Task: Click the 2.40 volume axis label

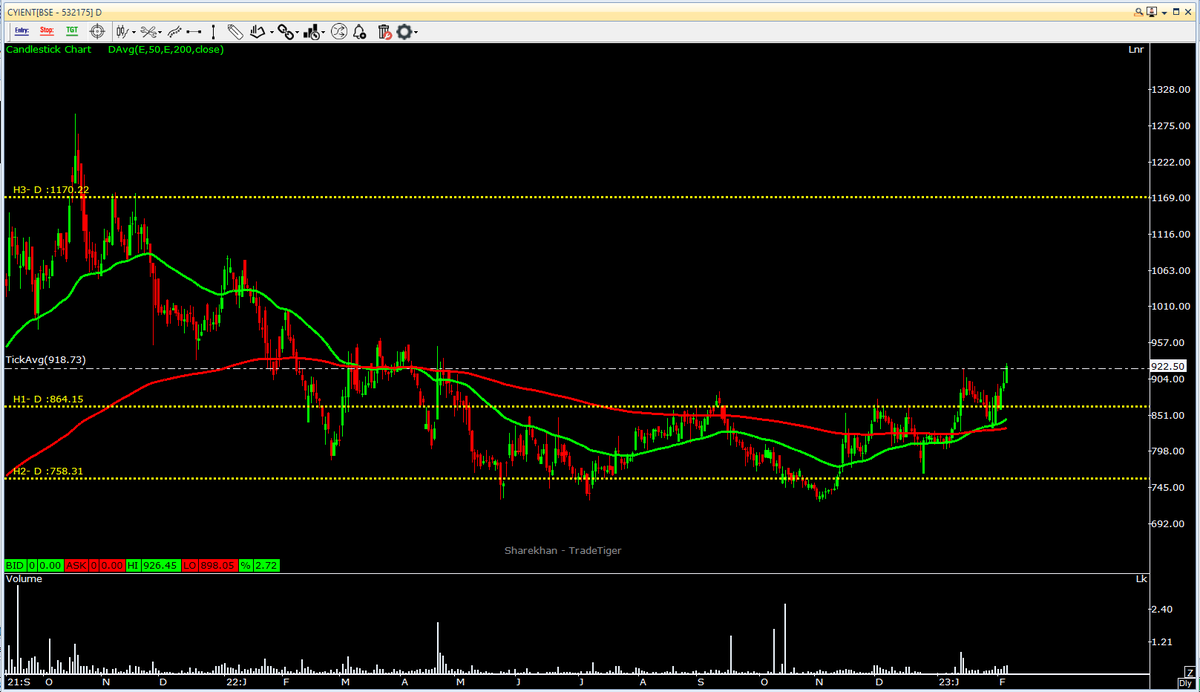Action: coord(1164,609)
